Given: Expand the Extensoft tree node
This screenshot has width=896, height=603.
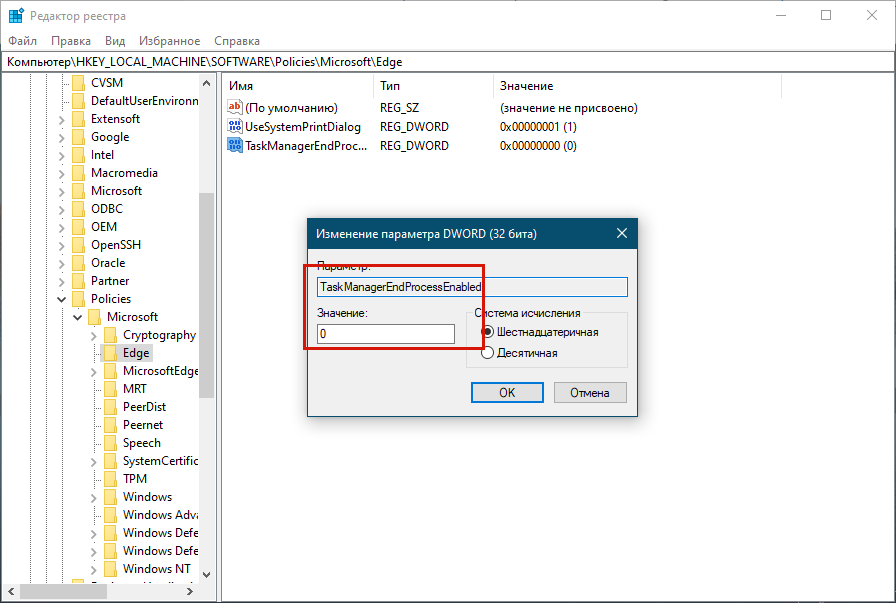Looking at the screenshot, I should (x=62, y=119).
